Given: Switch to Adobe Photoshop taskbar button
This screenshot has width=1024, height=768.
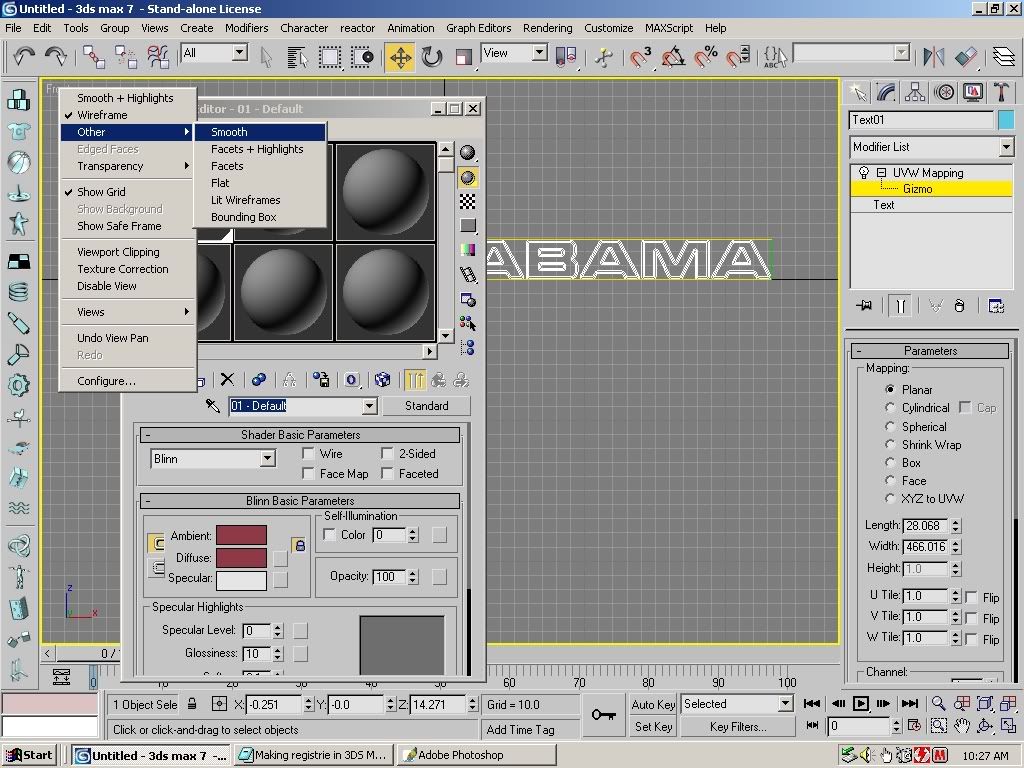Looking at the screenshot, I should point(477,755).
